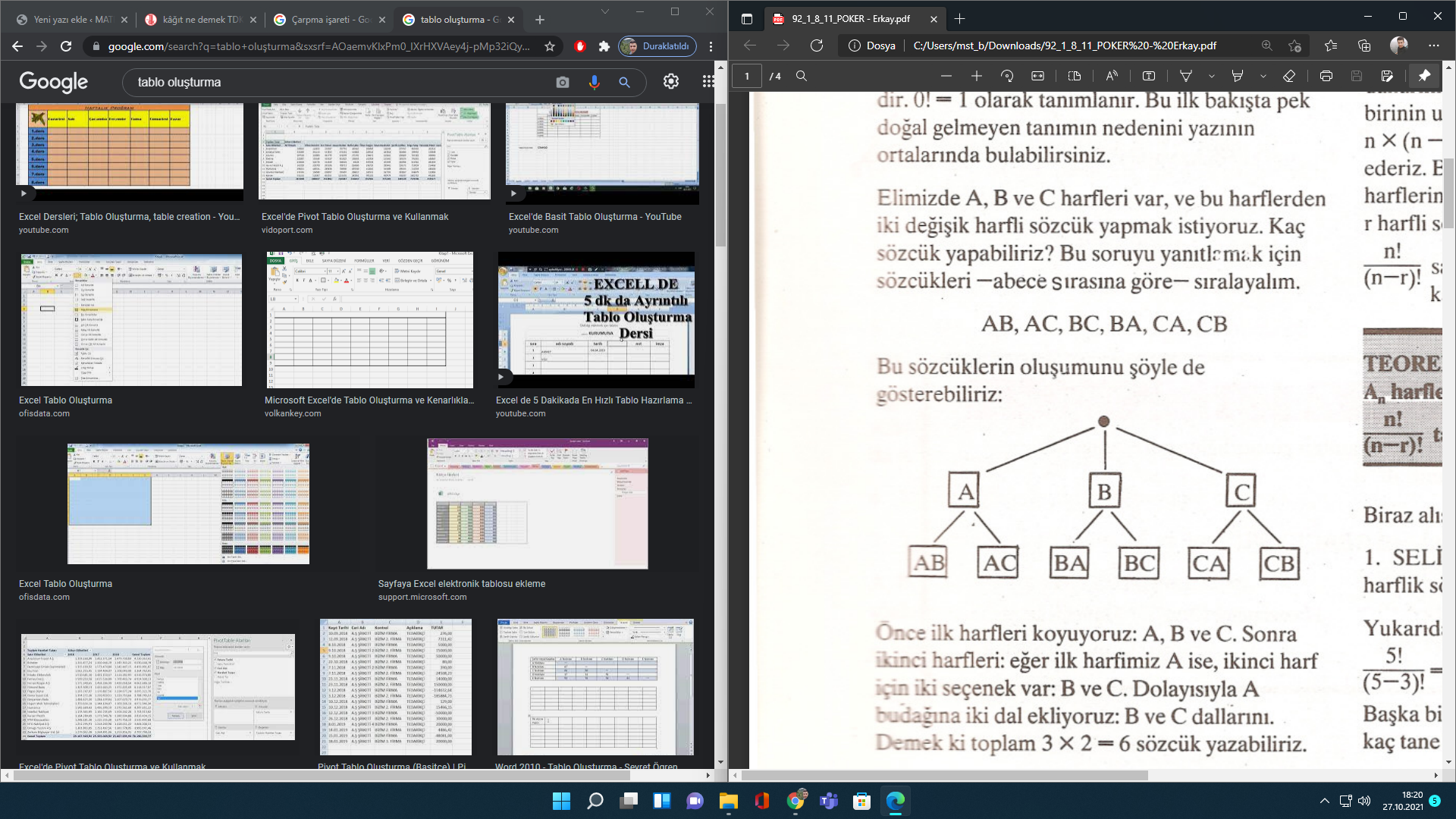Image resolution: width=1456 pixels, height=819 pixels.
Task: Open the red ad blocker extension
Action: pos(580,46)
